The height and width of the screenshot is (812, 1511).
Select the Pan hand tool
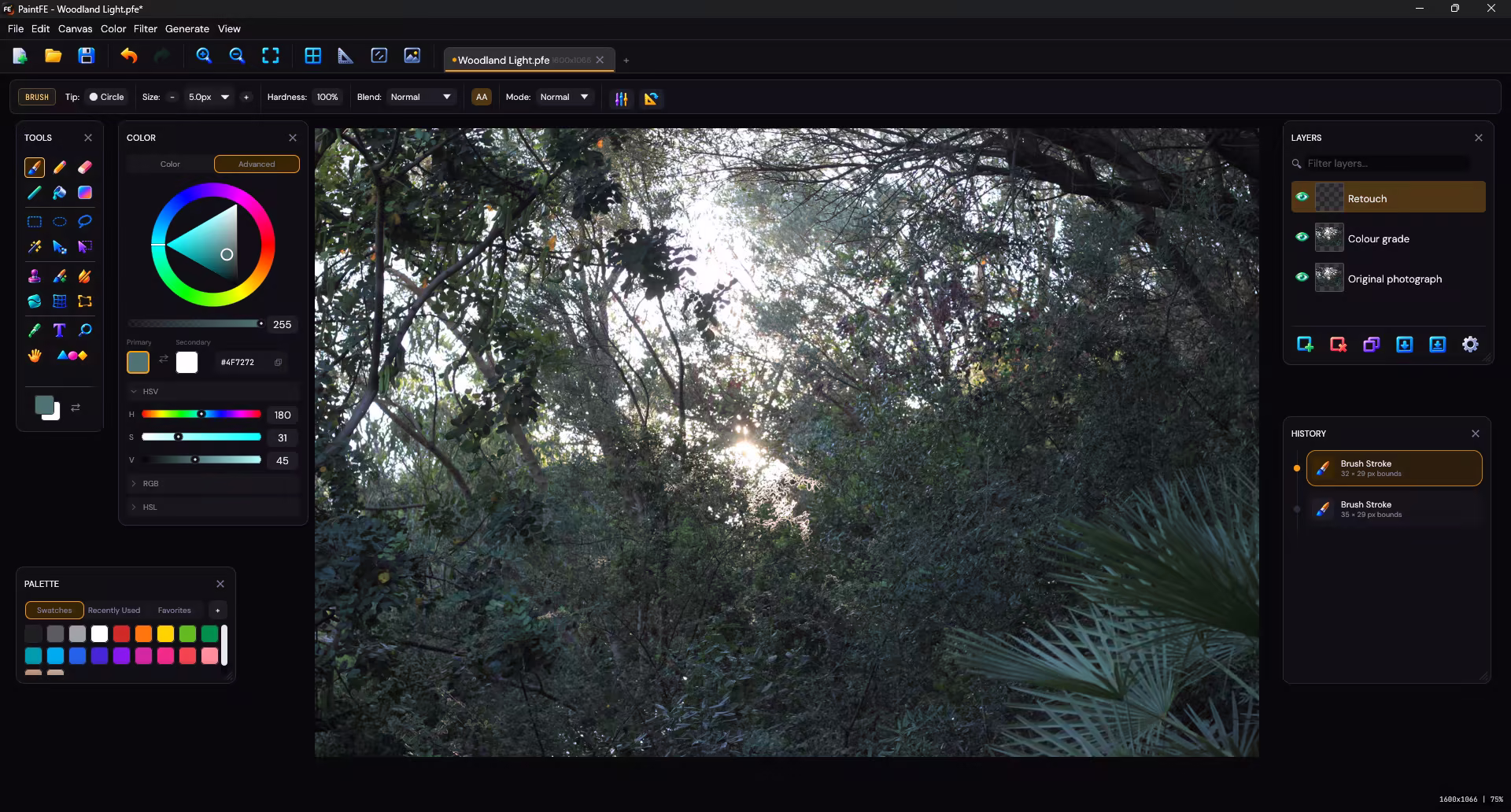(35, 356)
